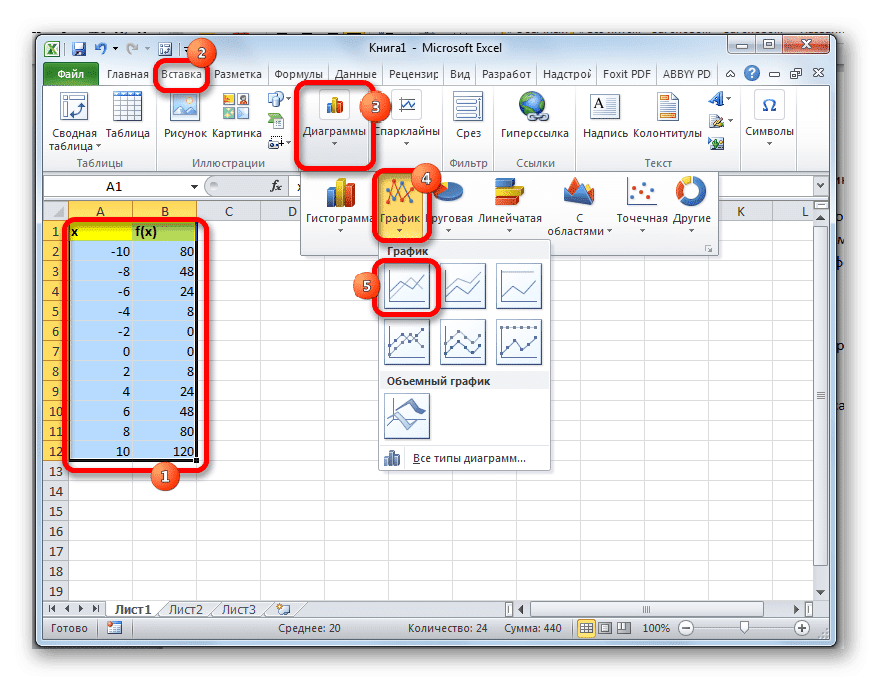The width and height of the screenshot is (876, 681).
Task: Click the Select All corner button
Action: pos(56,211)
